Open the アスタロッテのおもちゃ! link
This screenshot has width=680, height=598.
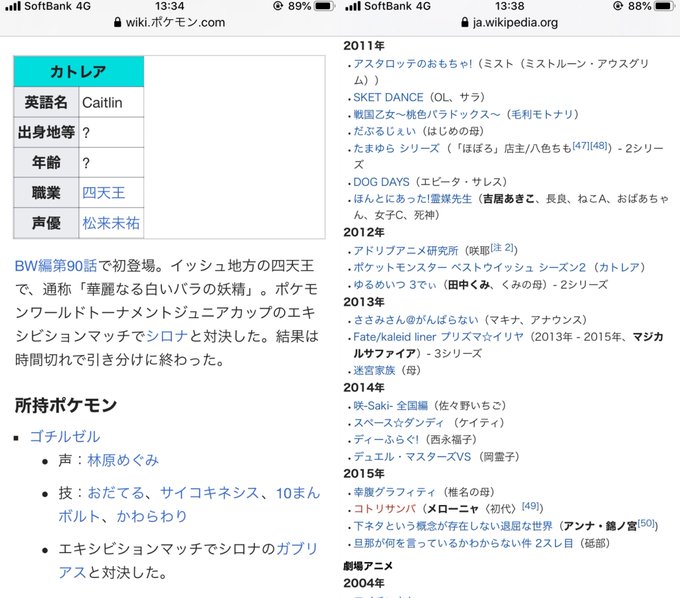(x=412, y=64)
